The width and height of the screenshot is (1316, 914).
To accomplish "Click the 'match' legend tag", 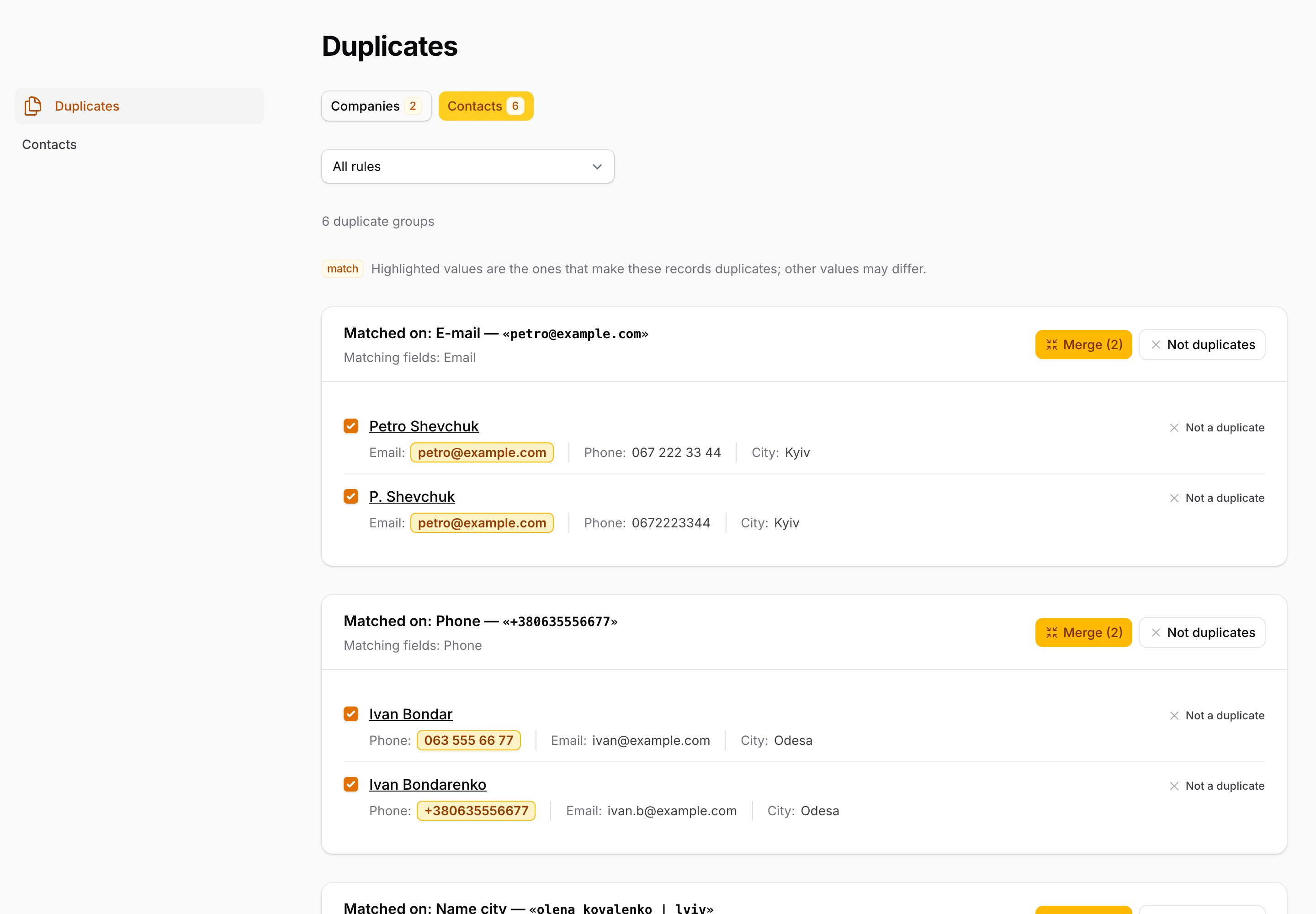I will [x=342, y=269].
